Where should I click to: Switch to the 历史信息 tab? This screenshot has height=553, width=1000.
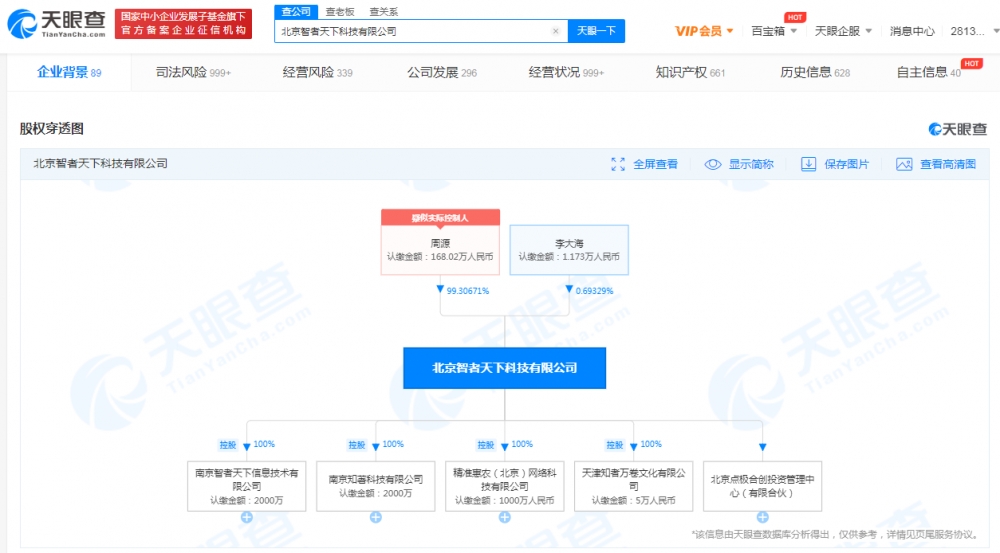815,72
